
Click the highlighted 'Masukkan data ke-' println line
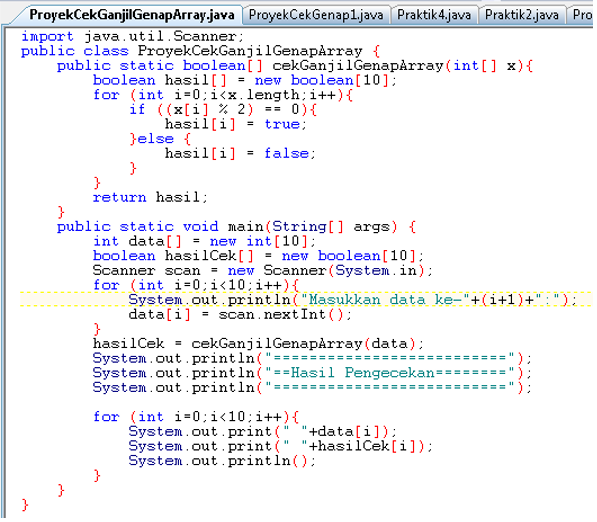pos(353,300)
